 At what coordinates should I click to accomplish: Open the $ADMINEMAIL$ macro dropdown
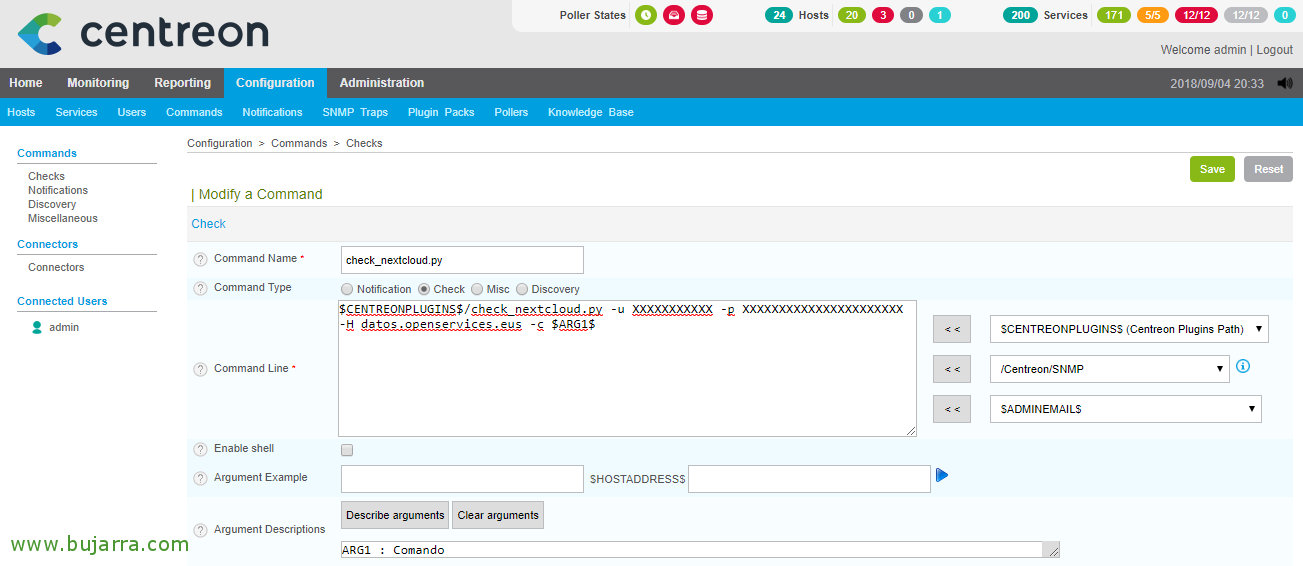pos(1125,409)
